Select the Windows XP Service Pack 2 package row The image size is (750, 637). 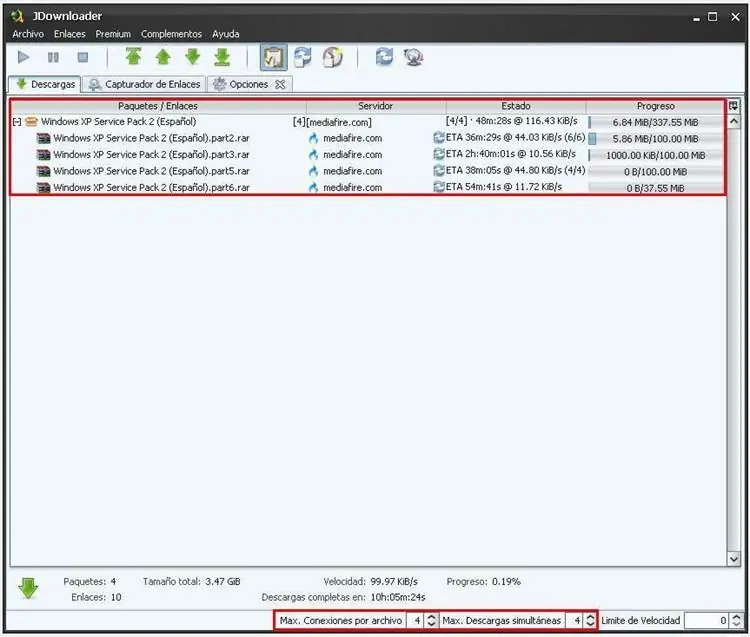pos(368,122)
